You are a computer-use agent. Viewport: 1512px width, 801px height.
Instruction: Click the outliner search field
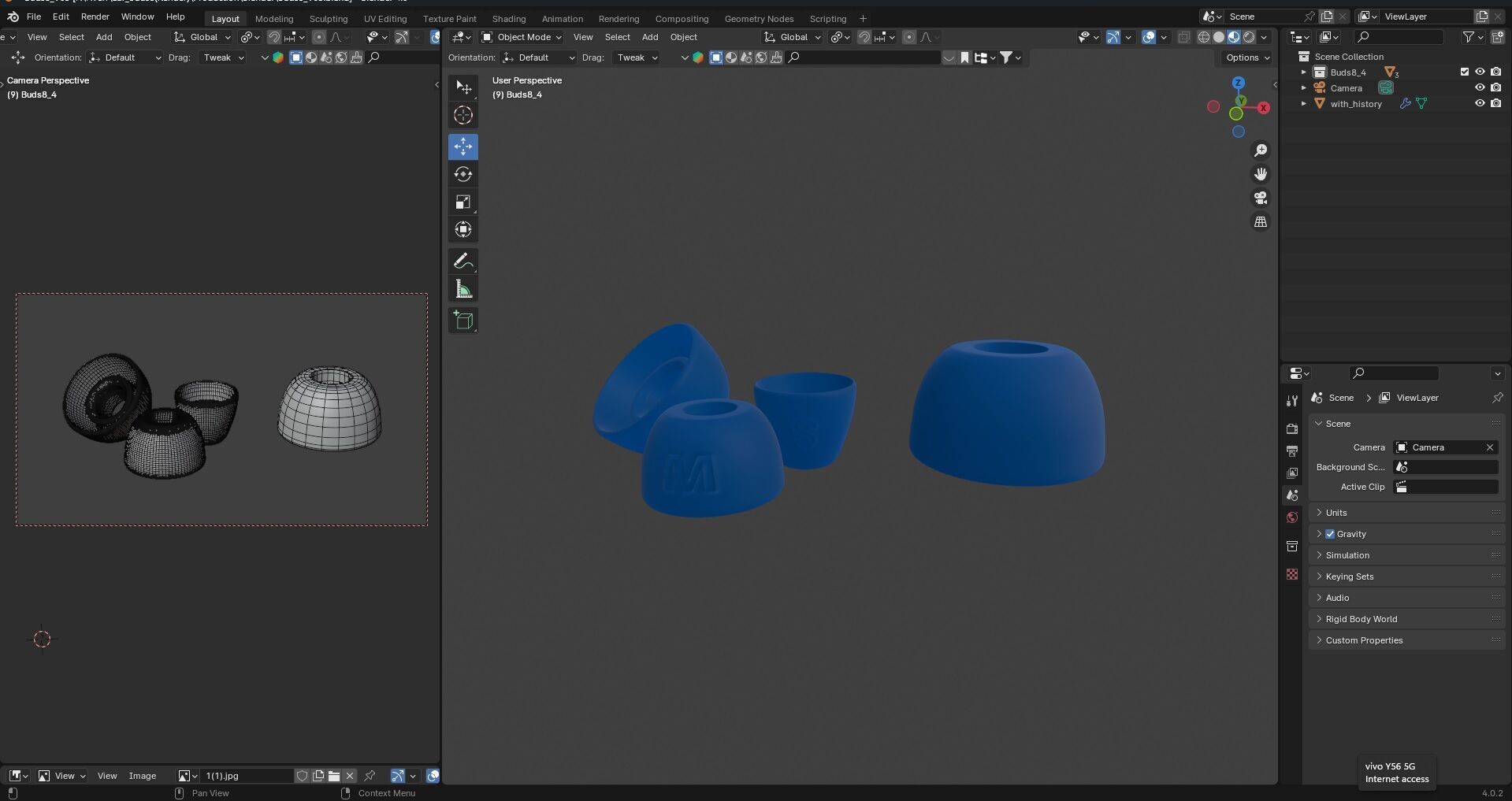click(1399, 37)
